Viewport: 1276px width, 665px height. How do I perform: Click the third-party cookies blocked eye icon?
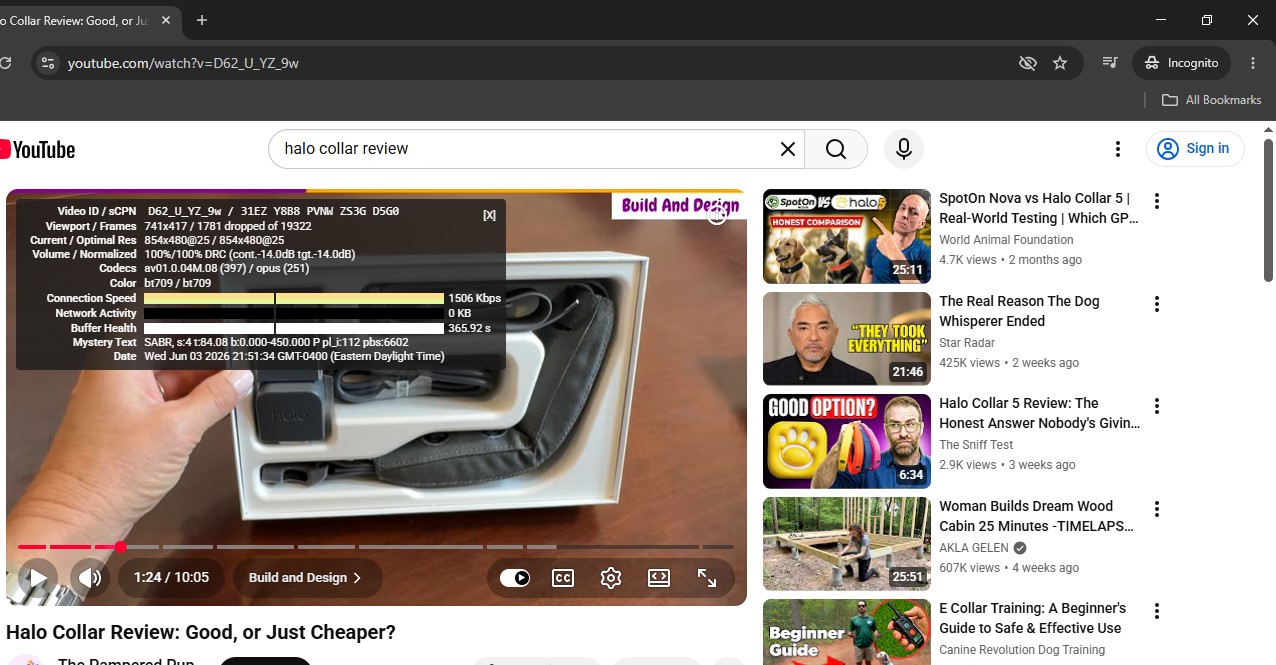click(1027, 63)
